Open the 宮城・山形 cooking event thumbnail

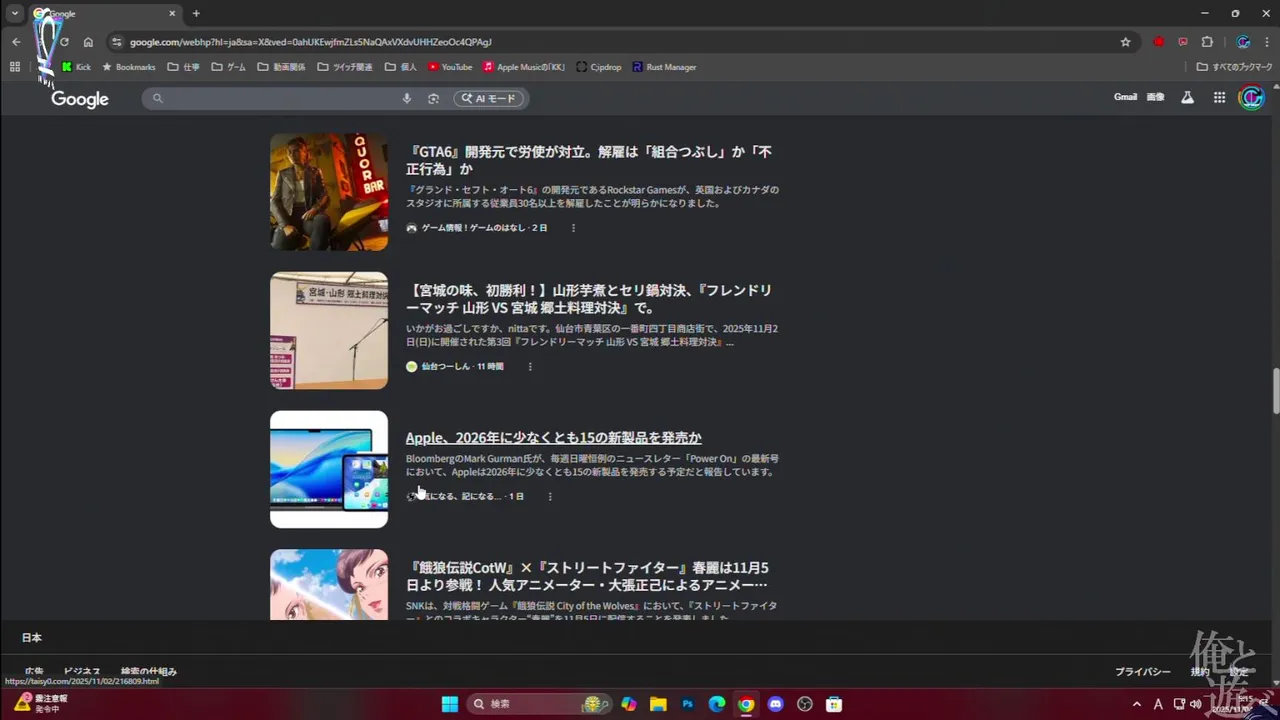pos(329,330)
